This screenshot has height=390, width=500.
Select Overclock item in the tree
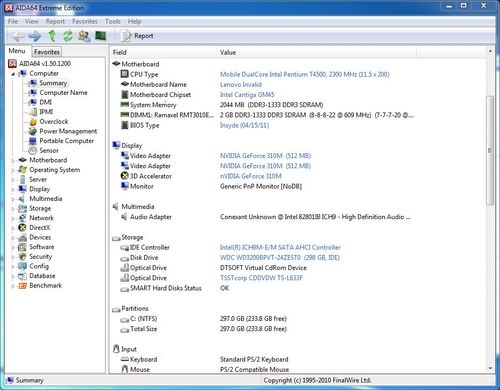coord(54,121)
